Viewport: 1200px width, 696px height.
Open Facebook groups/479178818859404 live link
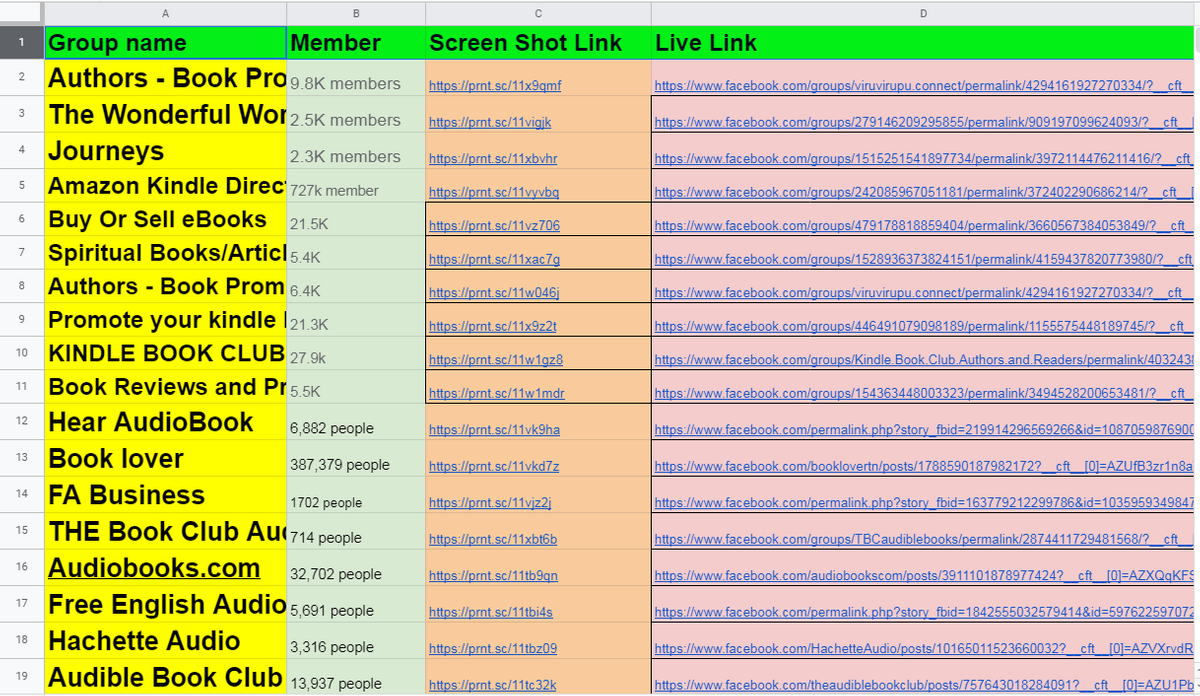tap(924, 226)
